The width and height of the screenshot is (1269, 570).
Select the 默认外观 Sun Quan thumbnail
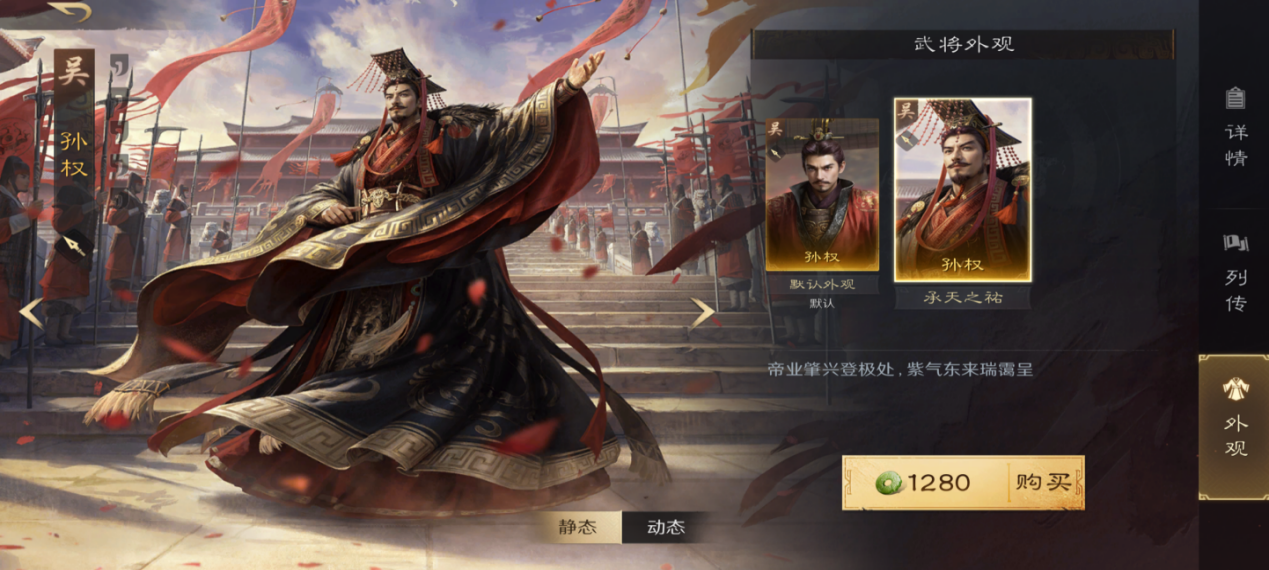tap(822, 195)
